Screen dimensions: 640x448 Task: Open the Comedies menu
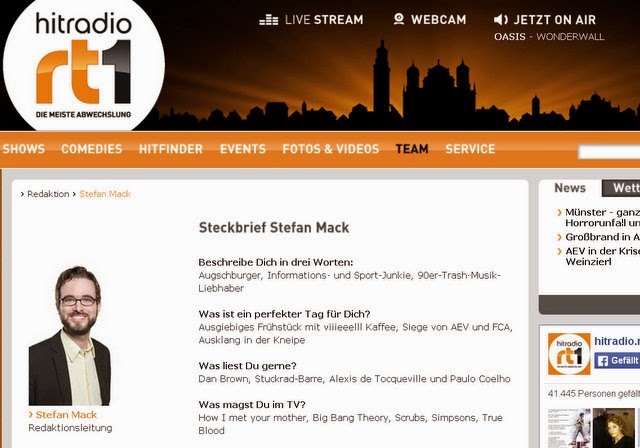coord(92,149)
